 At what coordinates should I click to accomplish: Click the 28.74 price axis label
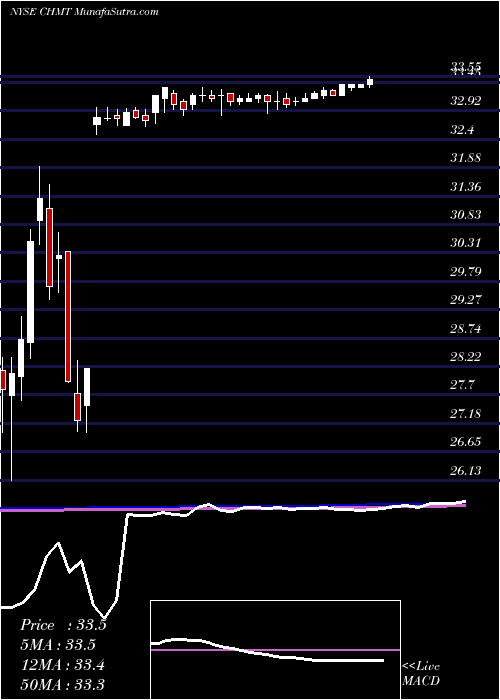click(465, 329)
